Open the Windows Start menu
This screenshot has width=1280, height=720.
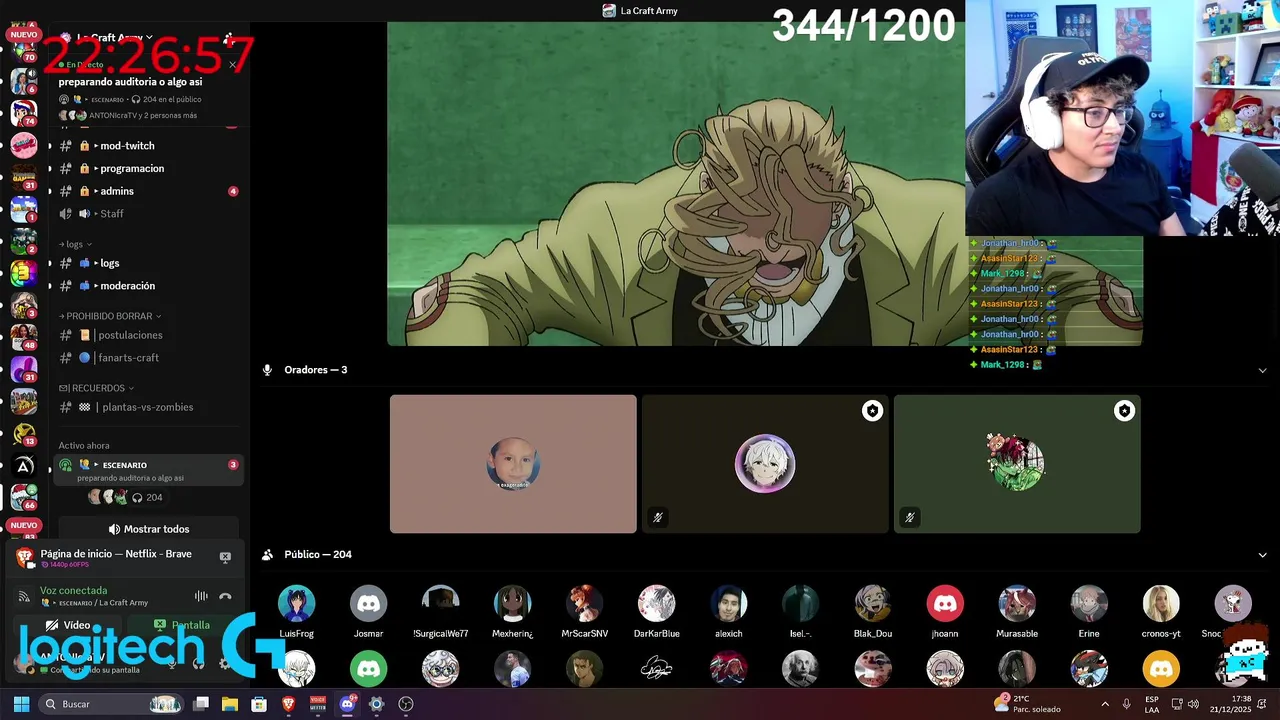tap(21, 704)
